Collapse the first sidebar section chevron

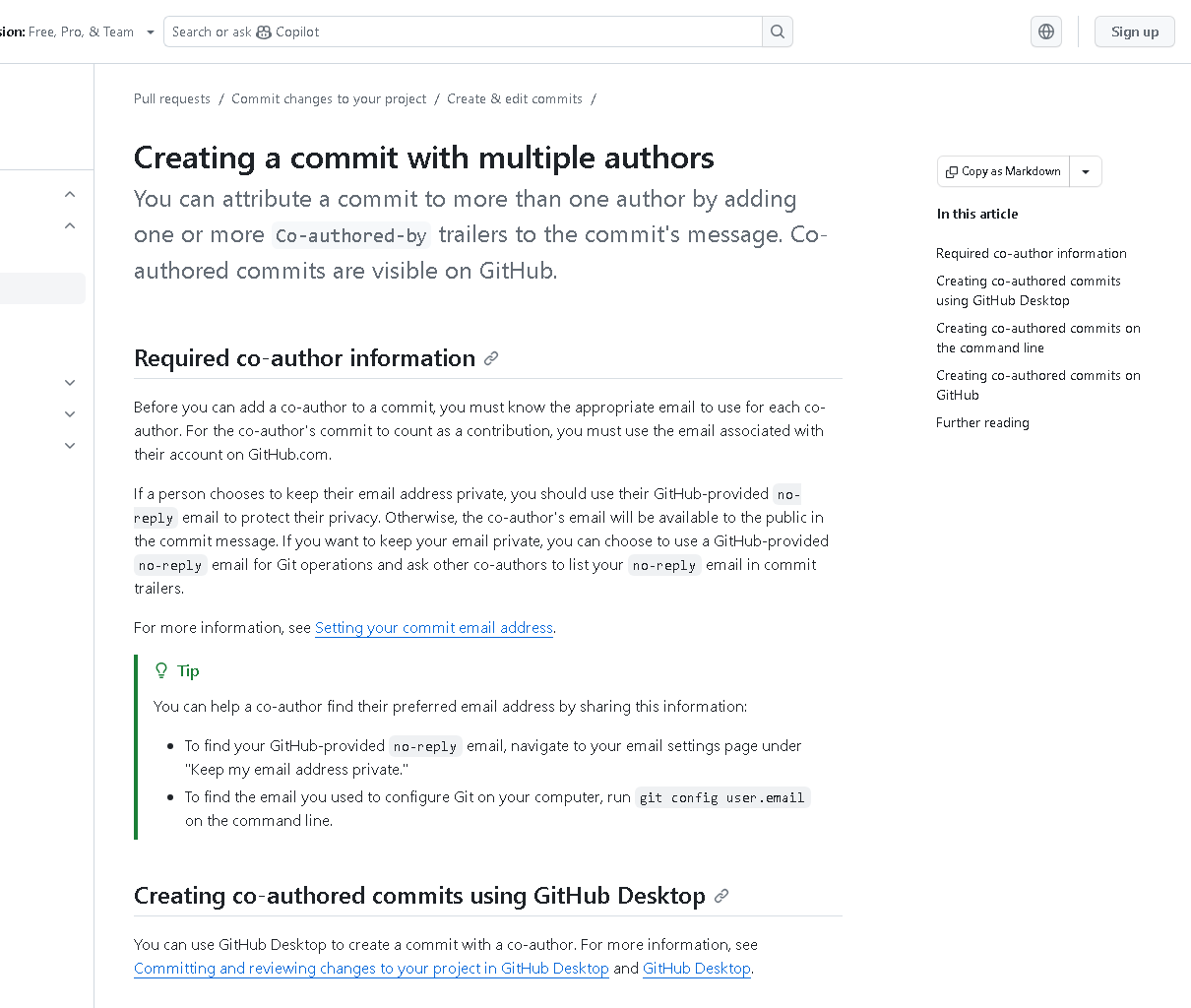pos(70,194)
